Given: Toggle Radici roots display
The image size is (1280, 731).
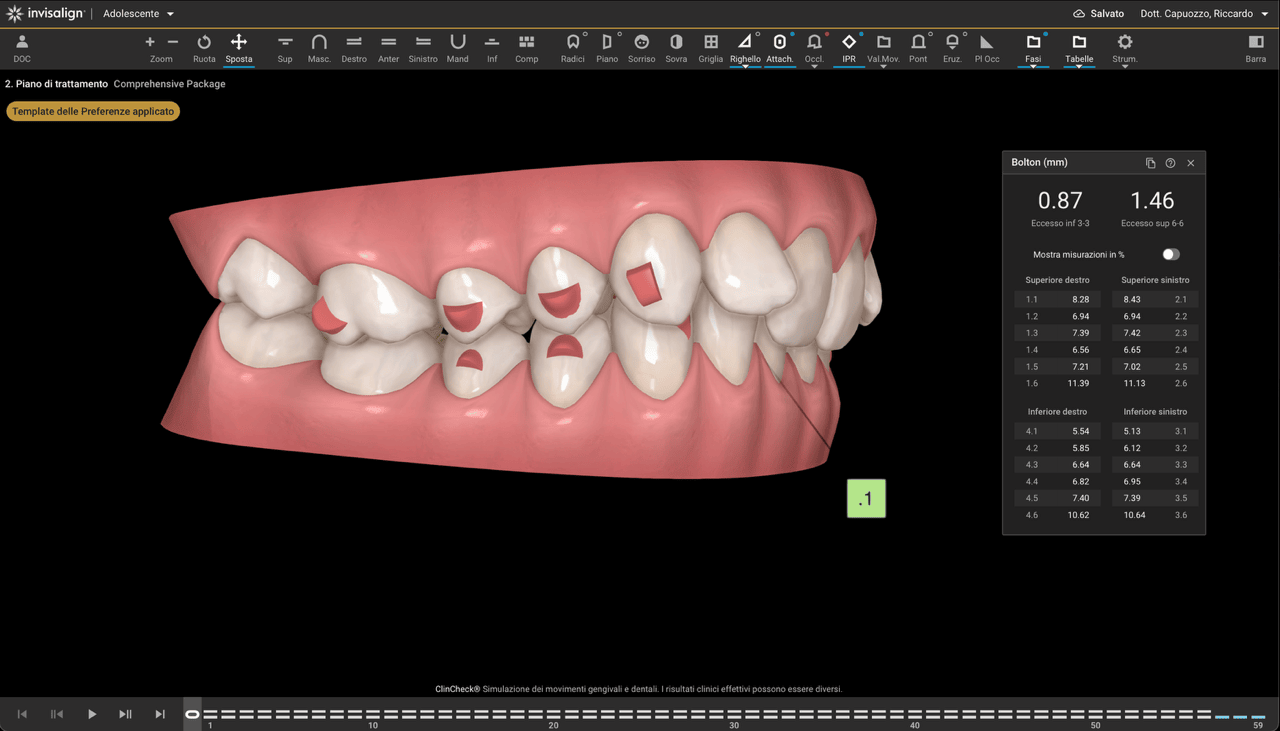Looking at the screenshot, I should click(x=573, y=48).
